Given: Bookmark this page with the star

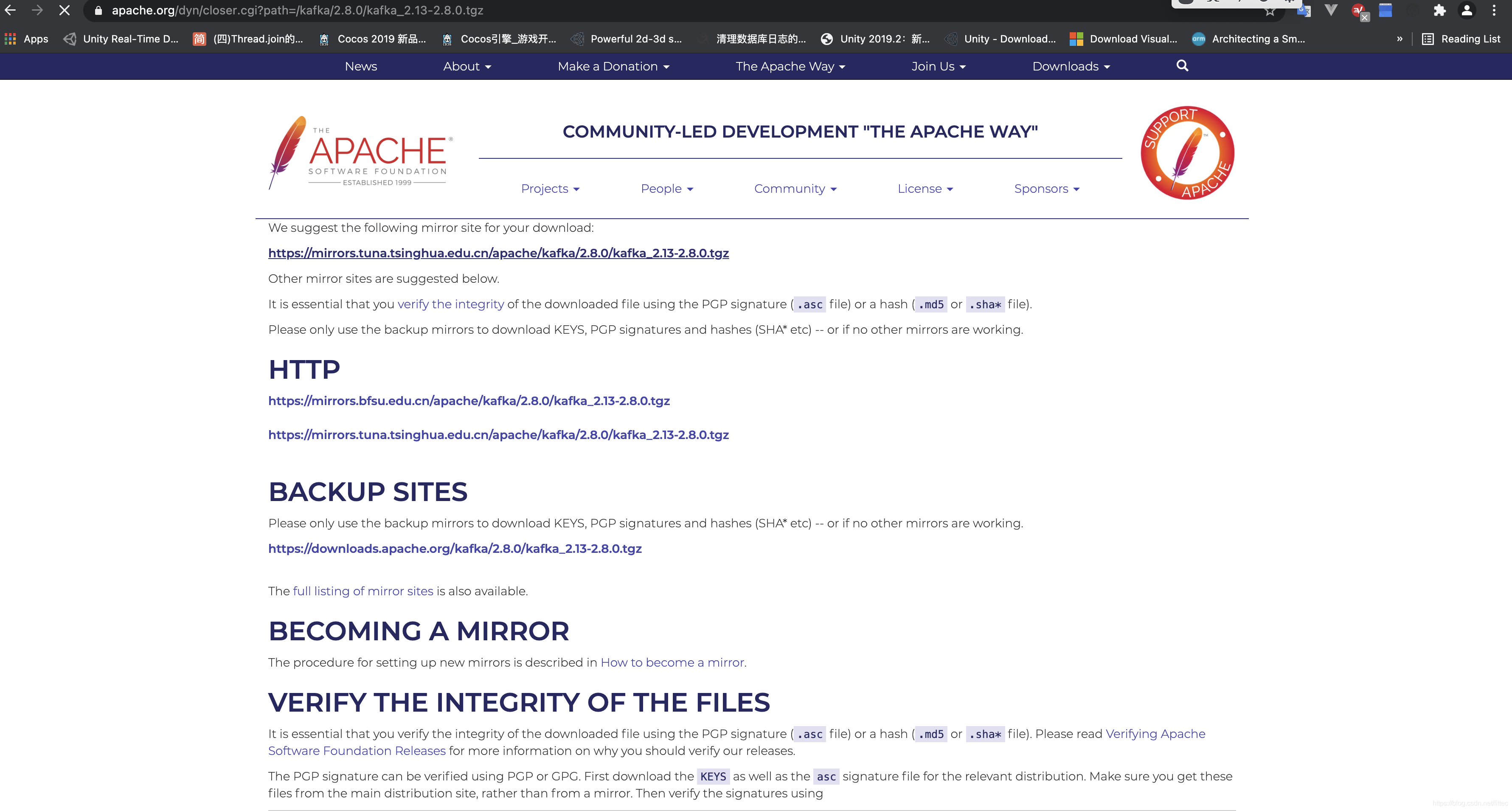Looking at the screenshot, I should pyautogui.click(x=1270, y=11).
